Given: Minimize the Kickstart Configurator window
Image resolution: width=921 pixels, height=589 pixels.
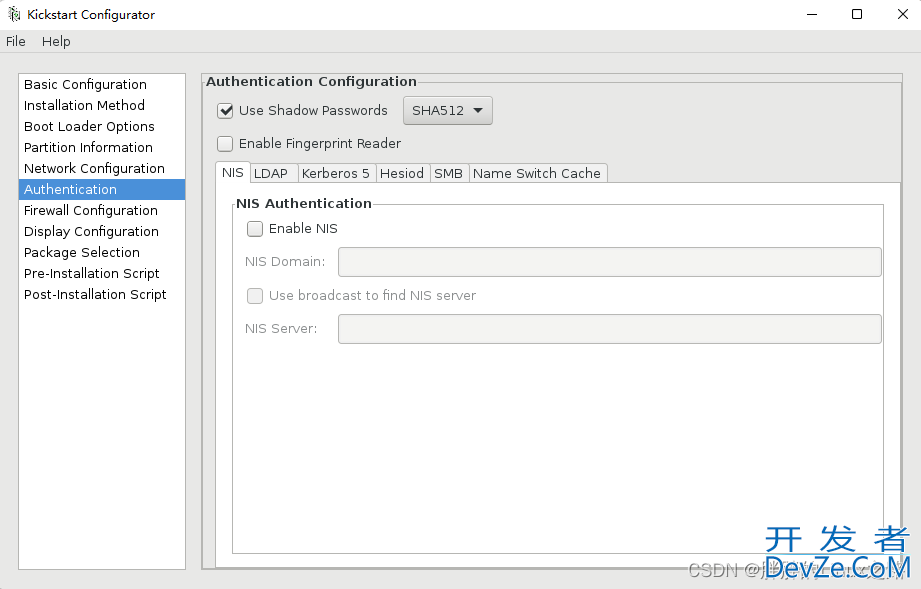Looking at the screenshot, I should [812, 14].
